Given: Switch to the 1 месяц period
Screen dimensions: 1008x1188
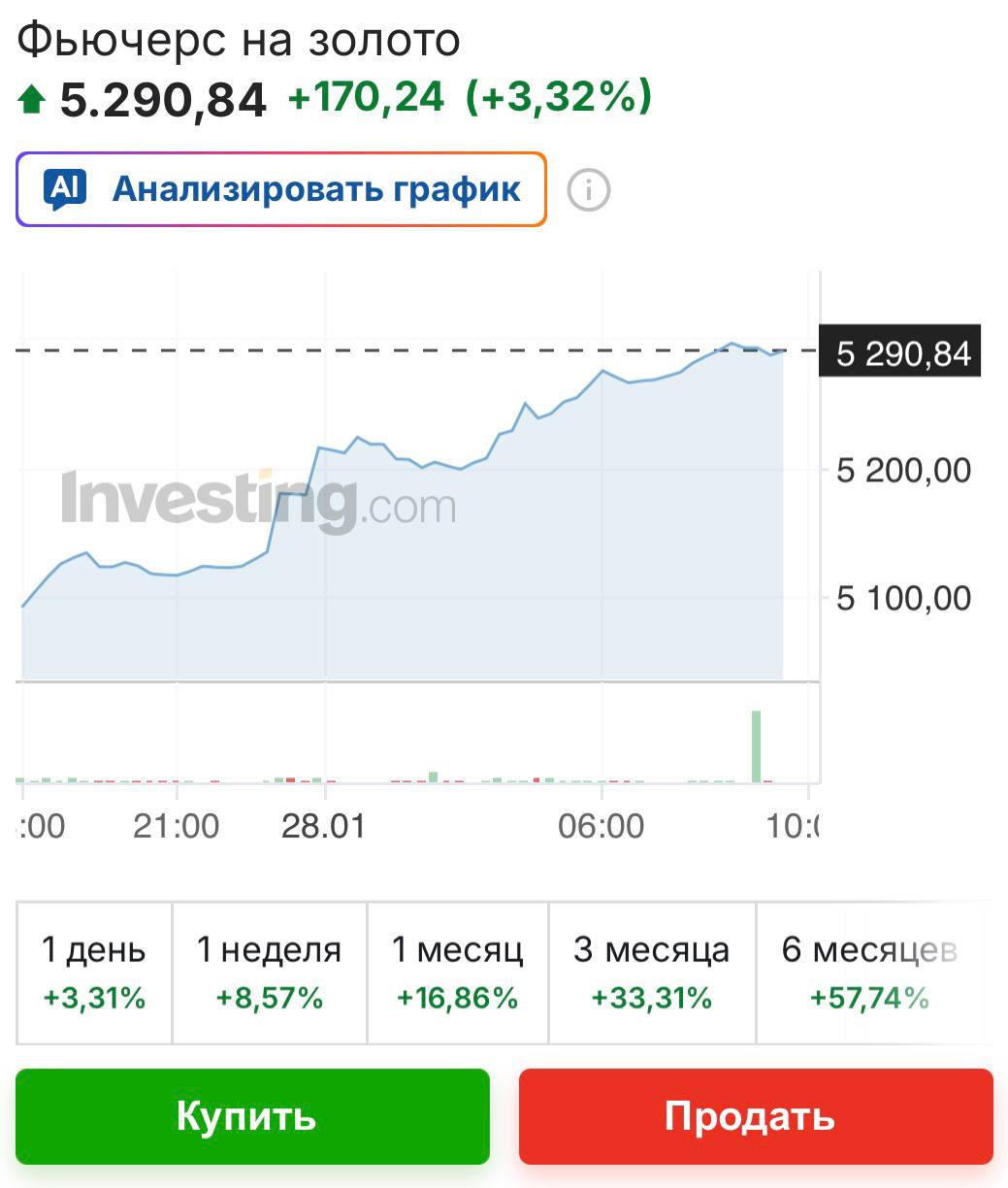Looking at the screenshot, I should [x=457, y=973].
